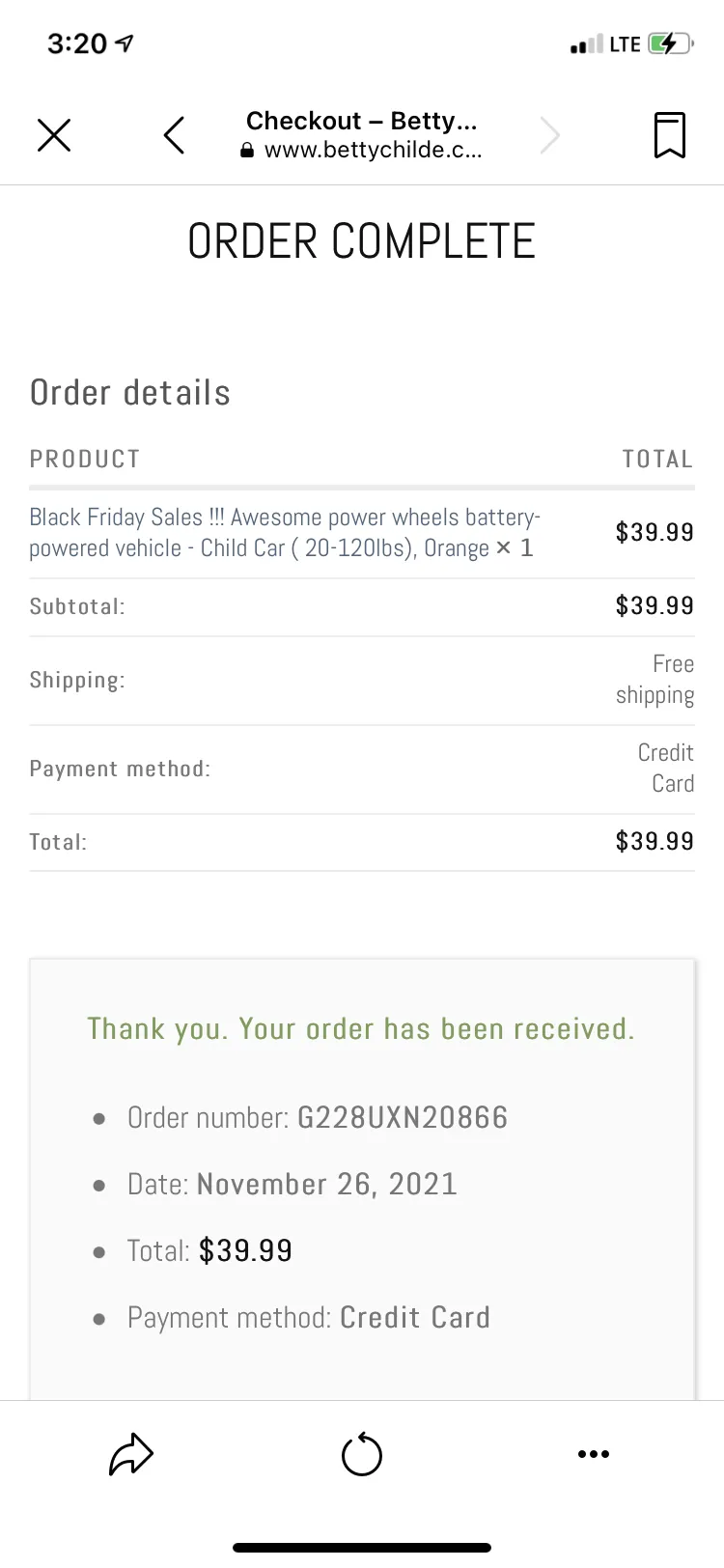Tap the location arrow next to time
Screen dimensions: 724x1568
124,43
